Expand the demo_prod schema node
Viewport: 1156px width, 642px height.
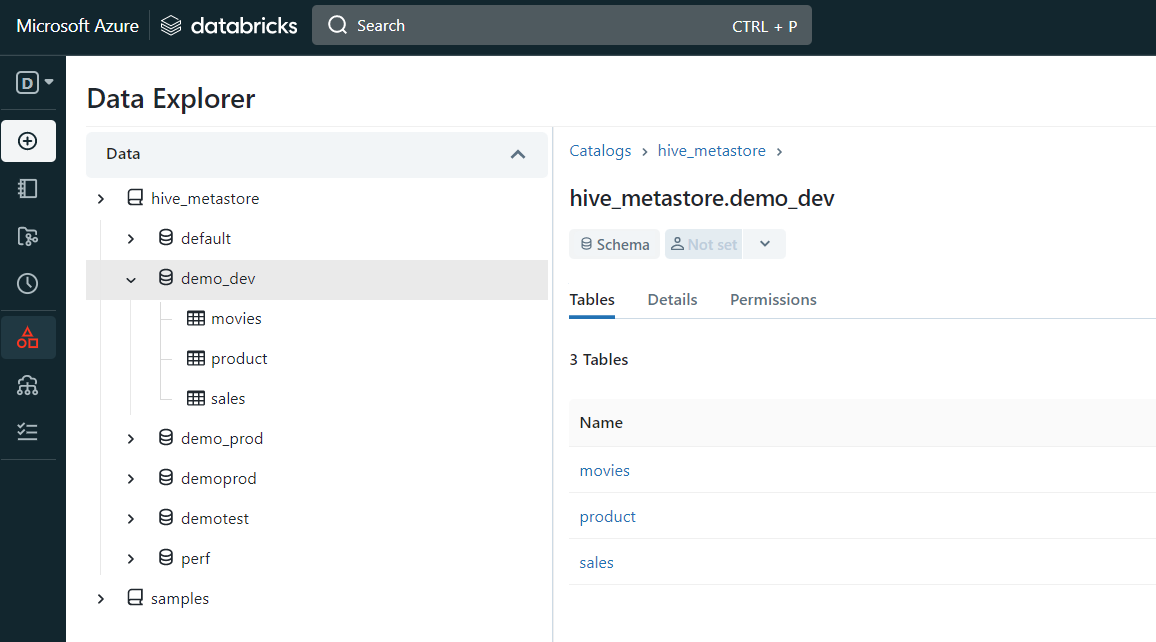[131, 439]
